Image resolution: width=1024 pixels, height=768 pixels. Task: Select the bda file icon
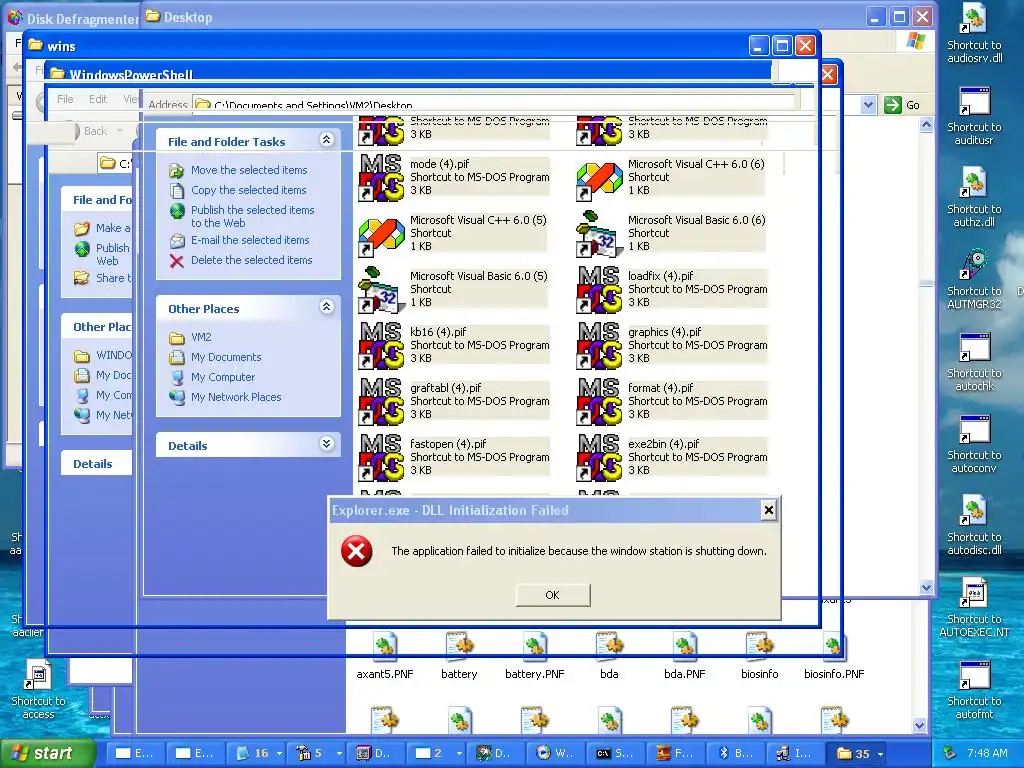[x=609, y=647]
